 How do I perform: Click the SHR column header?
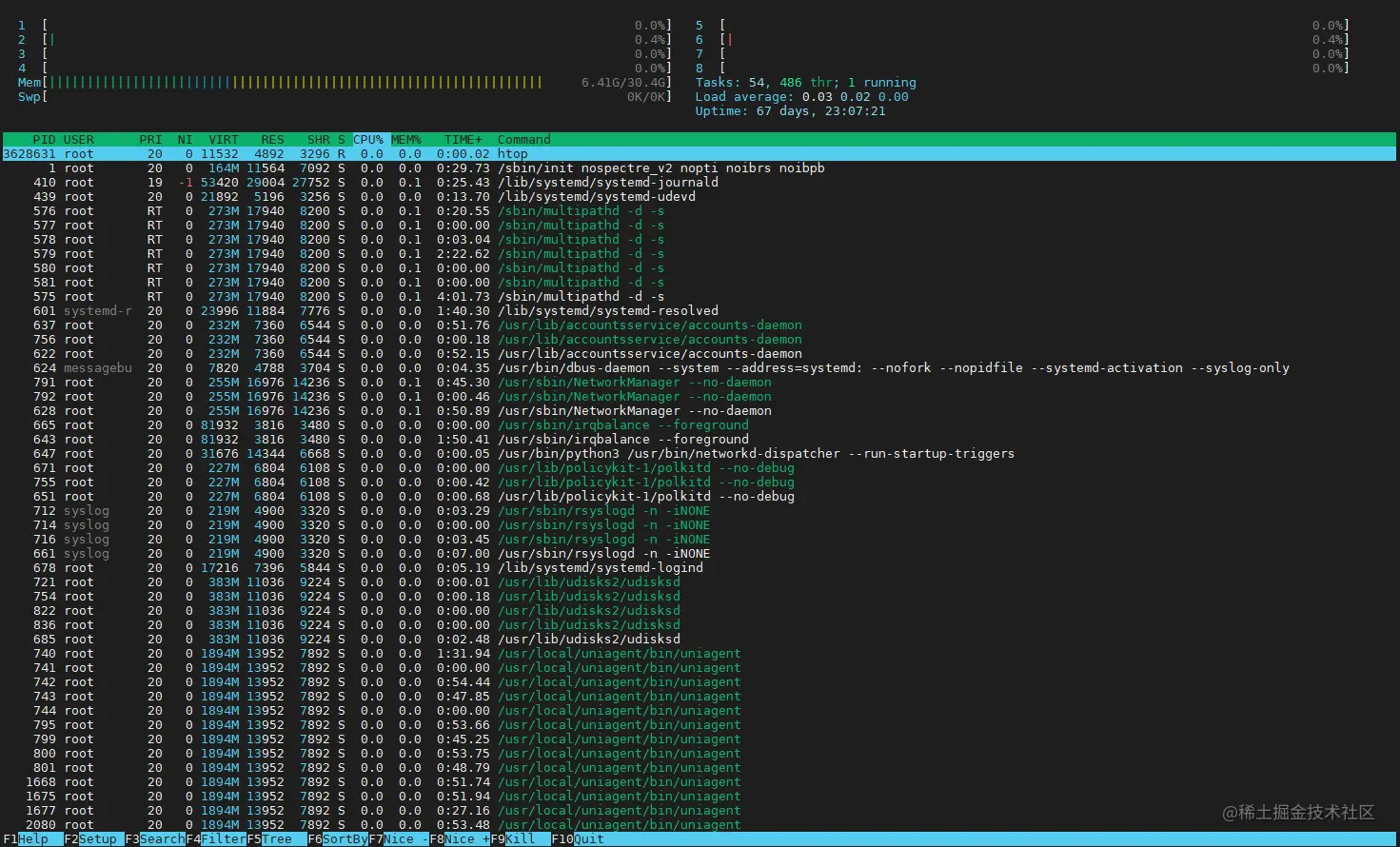[319, 140]
